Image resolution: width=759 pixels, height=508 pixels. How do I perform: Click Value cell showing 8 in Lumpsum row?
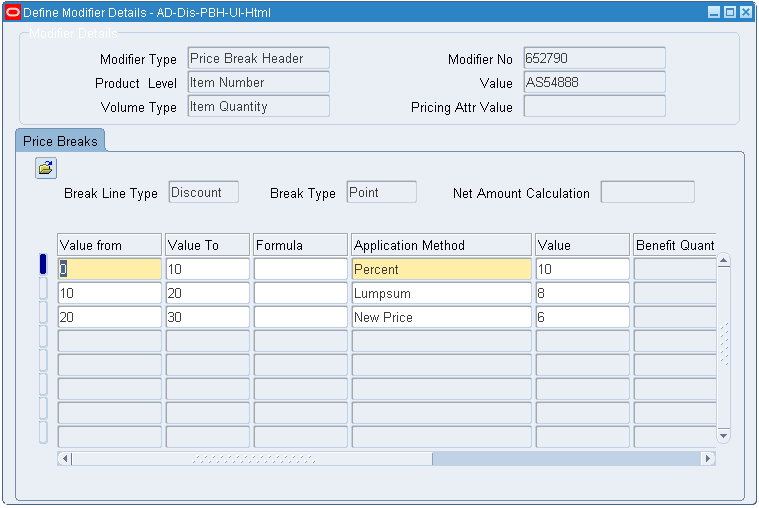tap(583, 293)
